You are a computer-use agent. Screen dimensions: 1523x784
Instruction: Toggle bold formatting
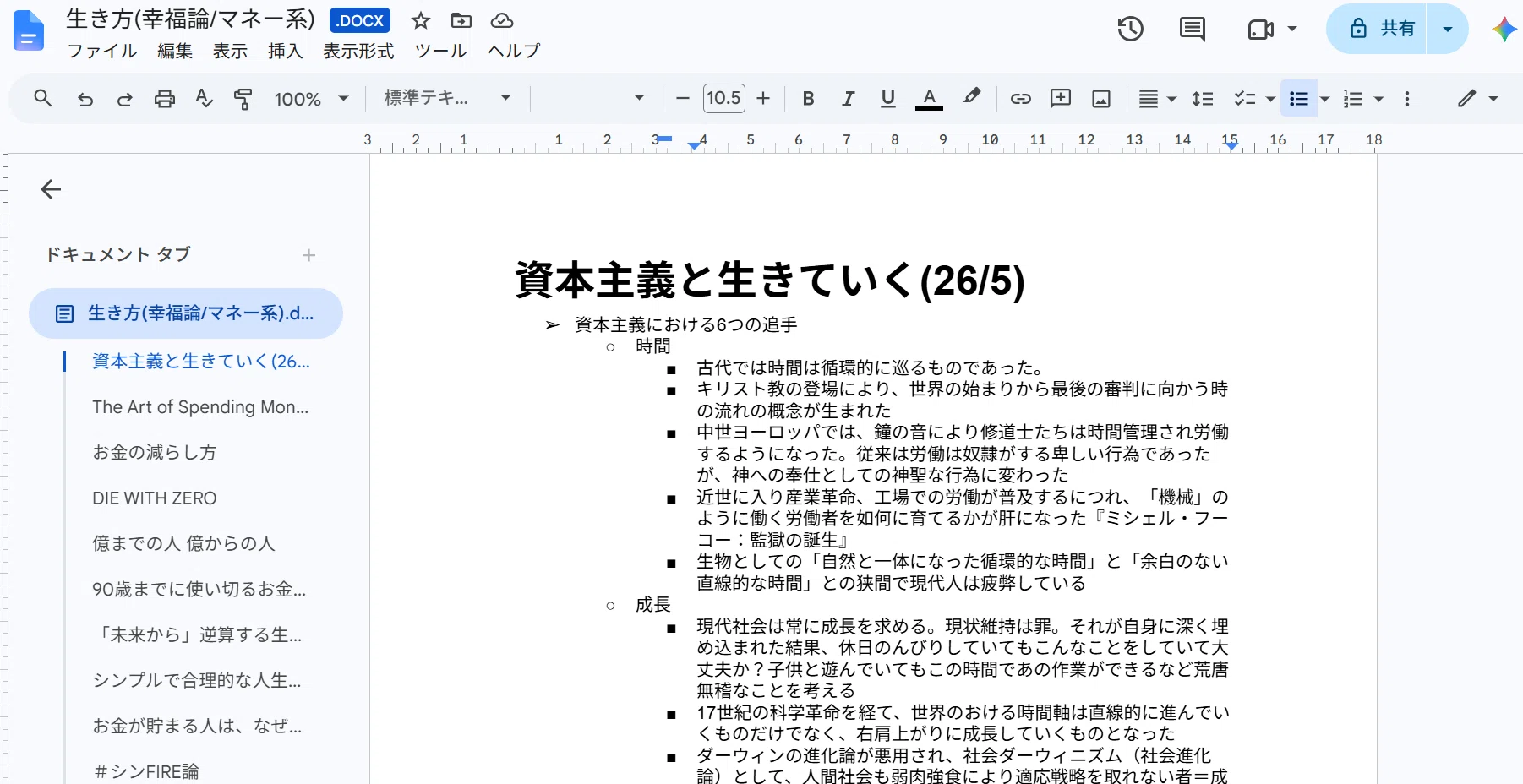808,99
